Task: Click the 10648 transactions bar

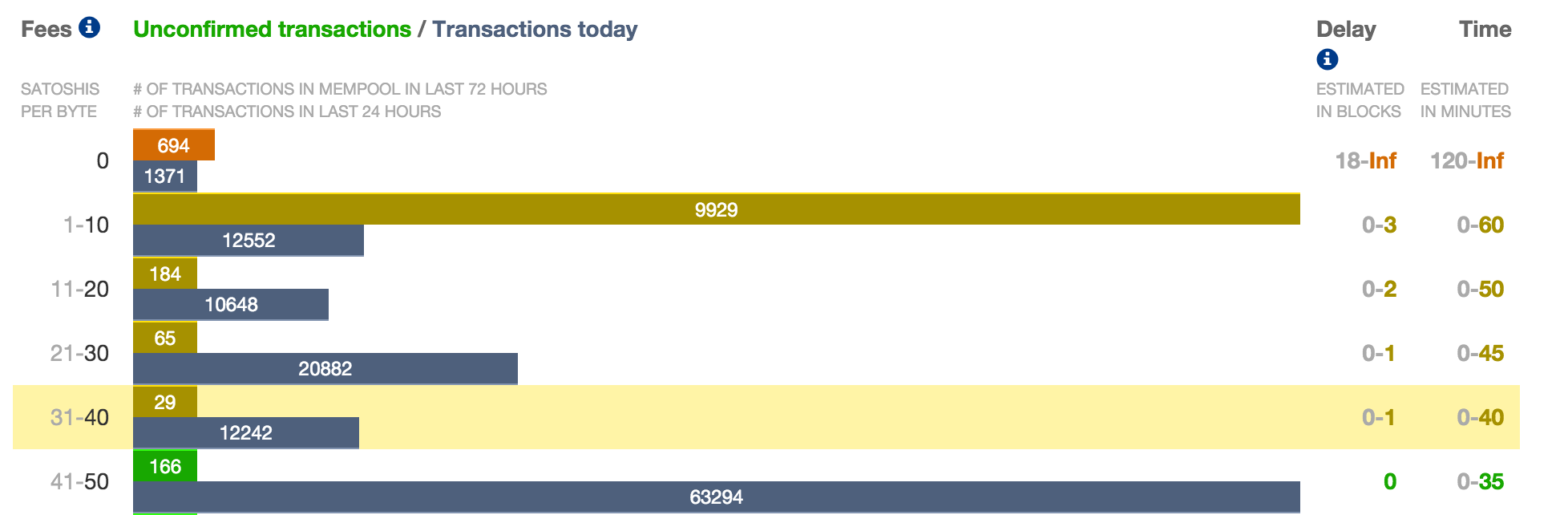Action: click(230, 305)
